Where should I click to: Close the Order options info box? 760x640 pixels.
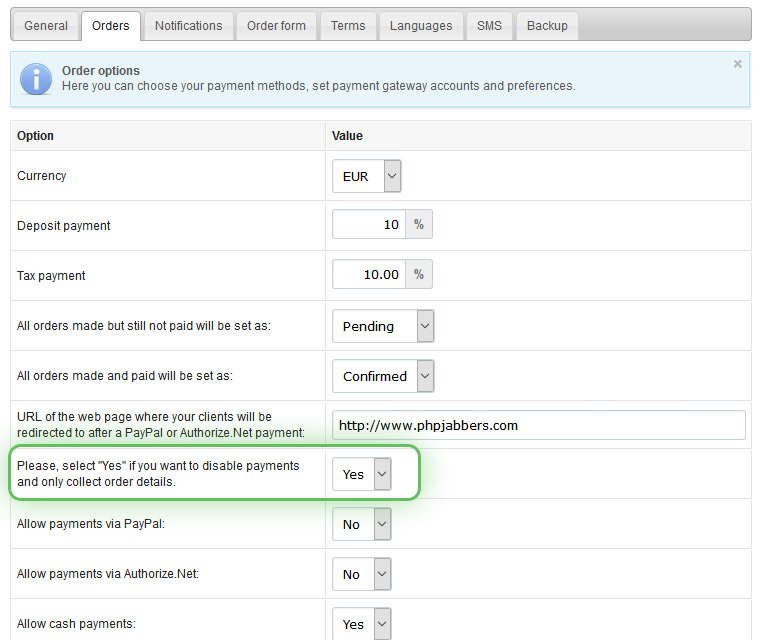pyautogui.click(x=738, y=64)
